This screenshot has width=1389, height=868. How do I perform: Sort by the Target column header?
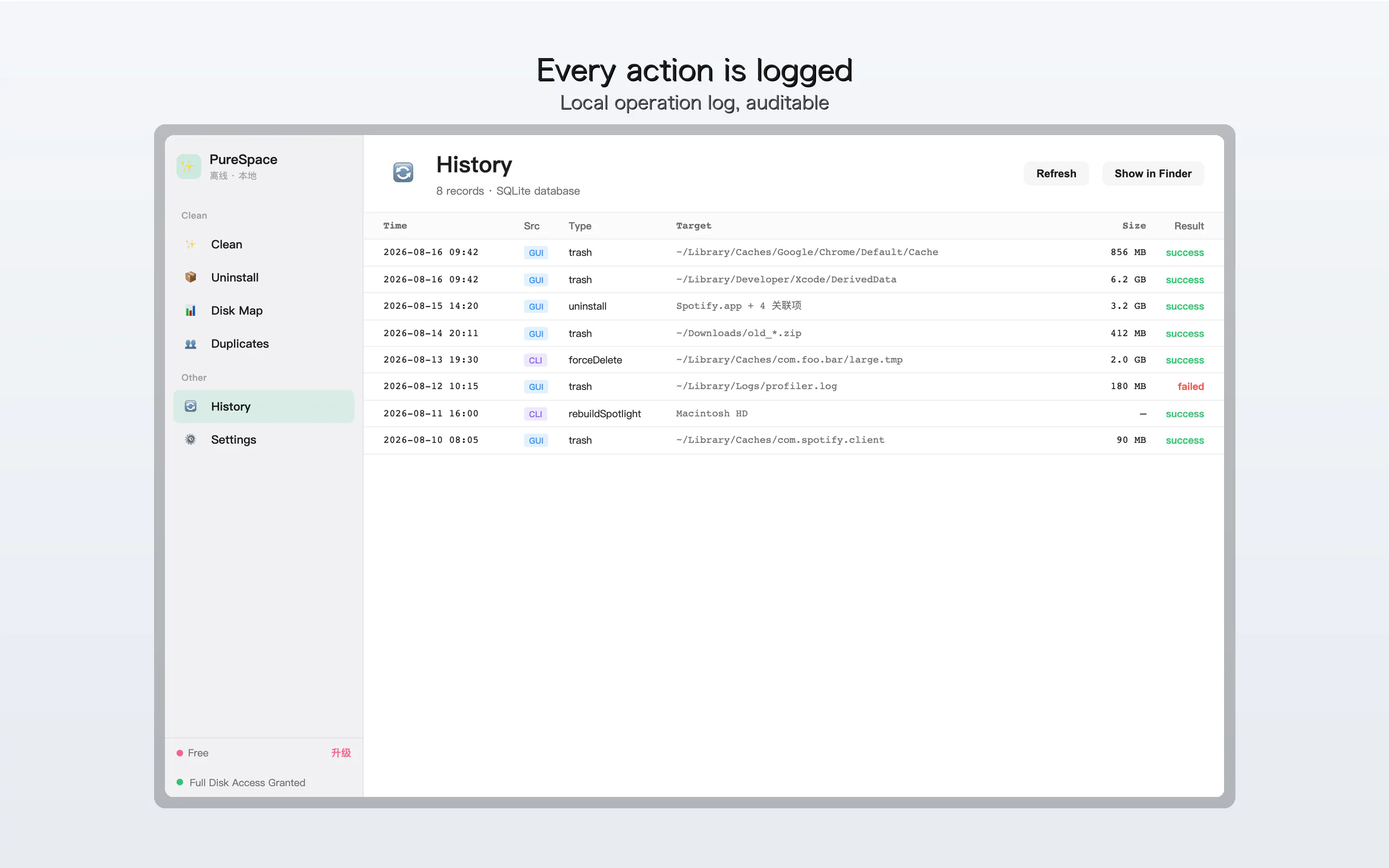click(693, 226)
